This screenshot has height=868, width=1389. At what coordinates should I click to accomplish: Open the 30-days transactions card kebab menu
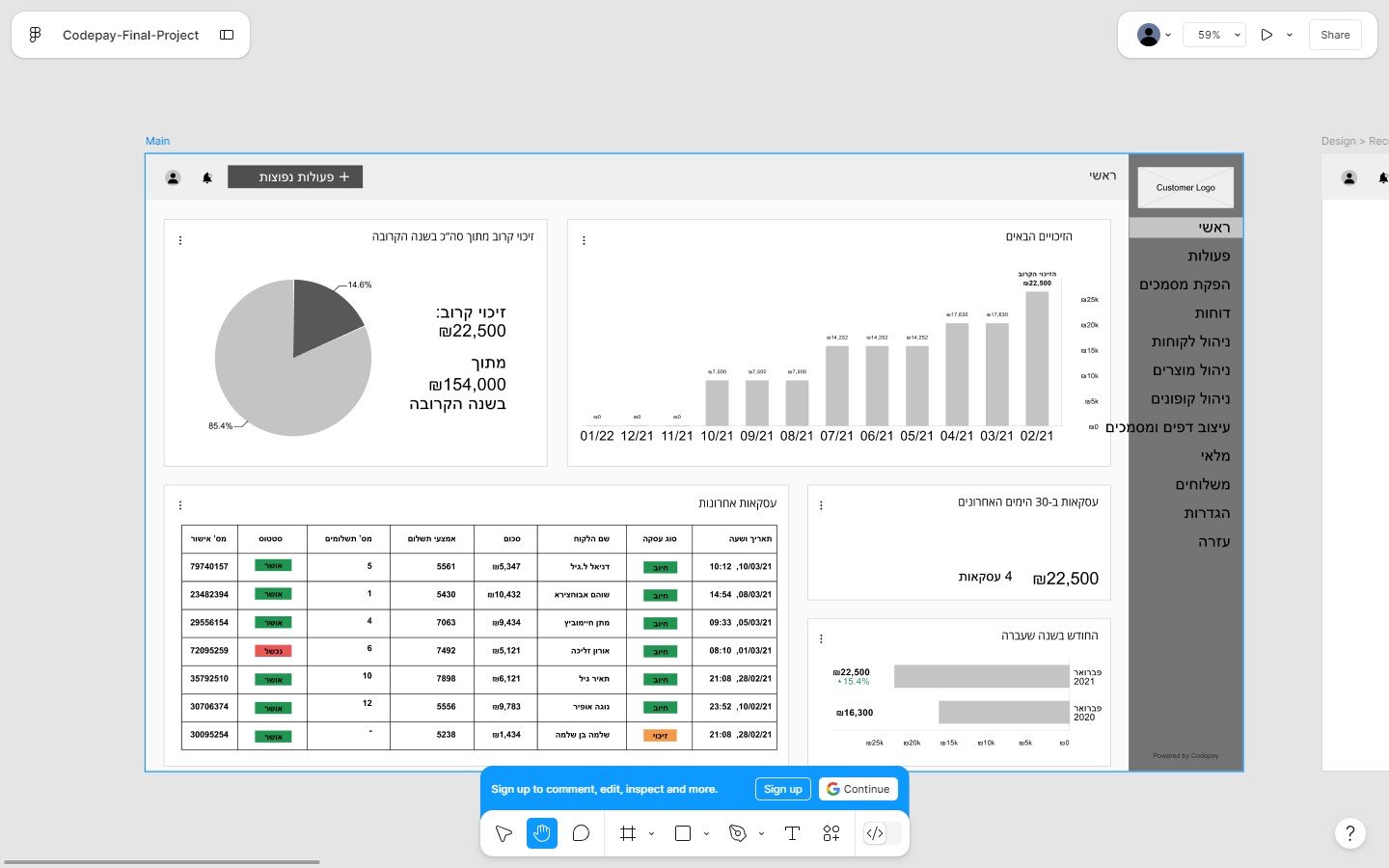click(821, 505)
